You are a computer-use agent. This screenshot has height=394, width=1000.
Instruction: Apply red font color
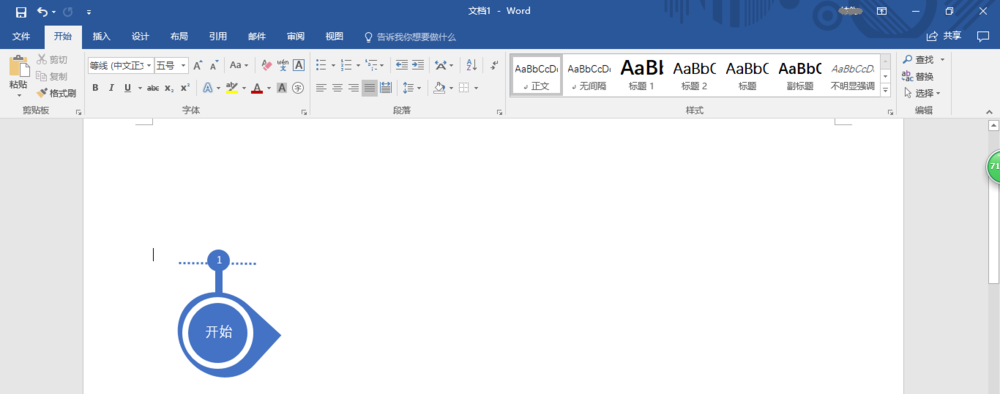pyautogui.click(x=257, y=88)
